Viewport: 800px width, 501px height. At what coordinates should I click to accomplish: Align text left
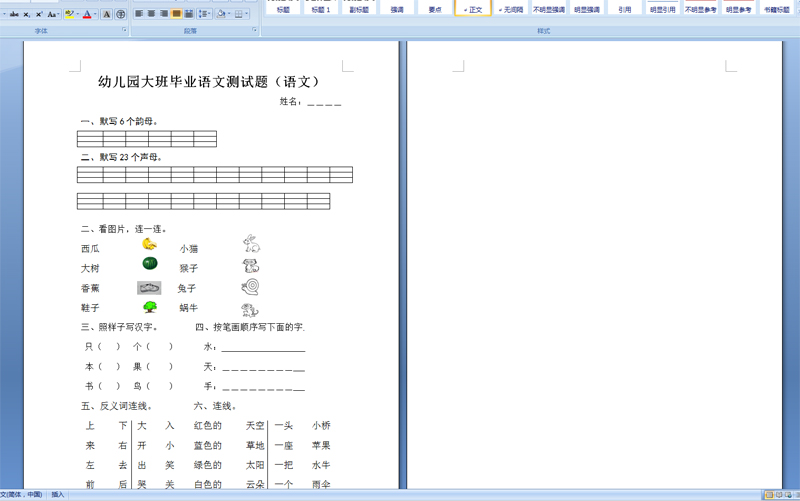[x=139, y=14]
